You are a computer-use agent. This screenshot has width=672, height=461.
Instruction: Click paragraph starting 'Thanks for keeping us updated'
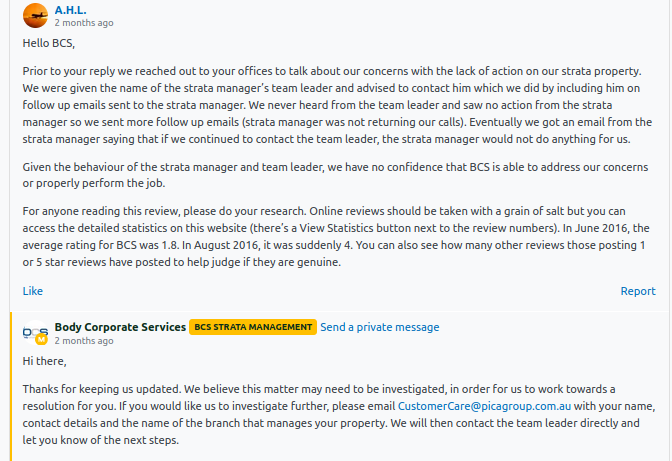click(x=339, y=414)
